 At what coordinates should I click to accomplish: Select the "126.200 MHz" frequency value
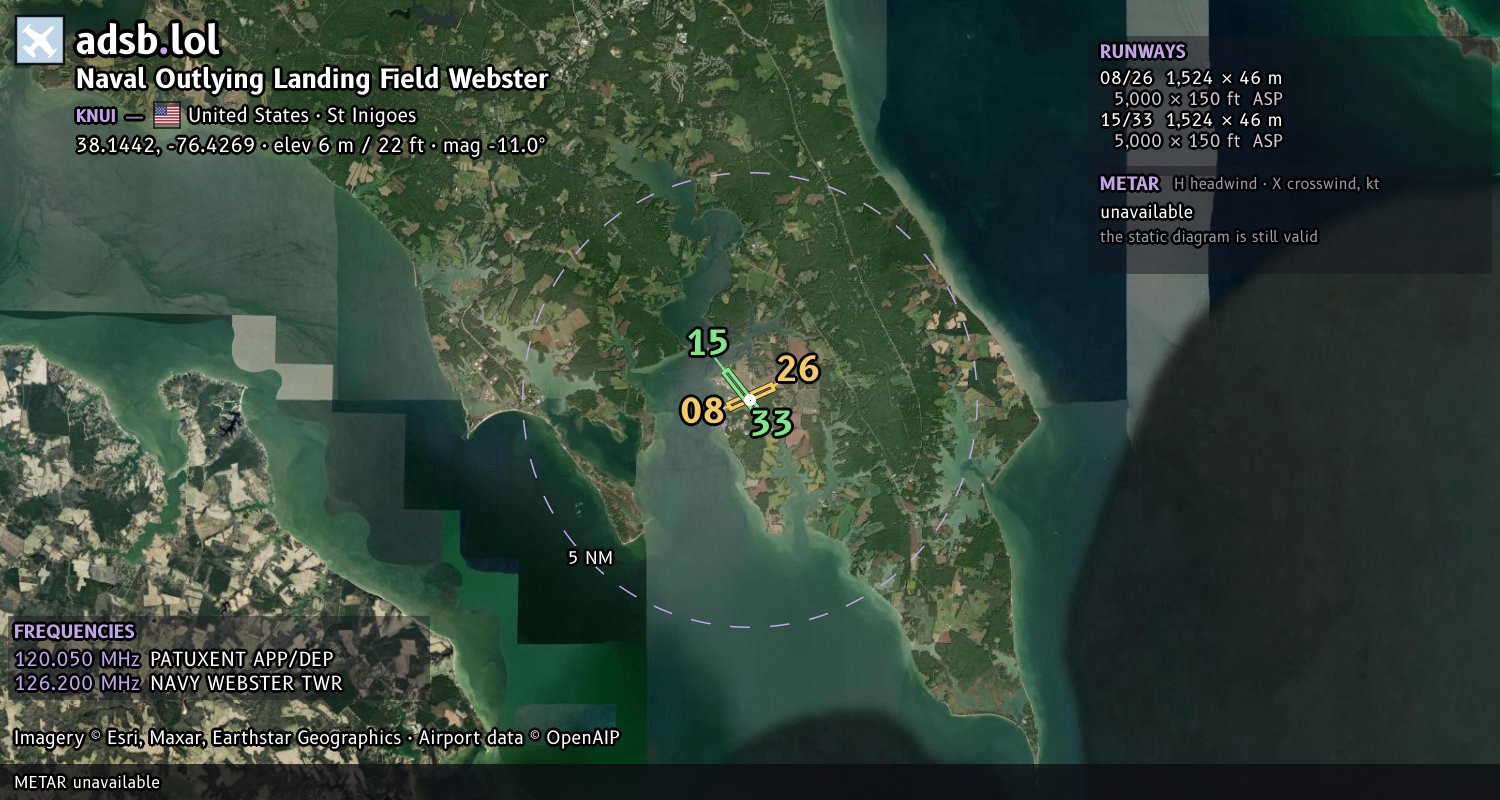coord(77,684)
